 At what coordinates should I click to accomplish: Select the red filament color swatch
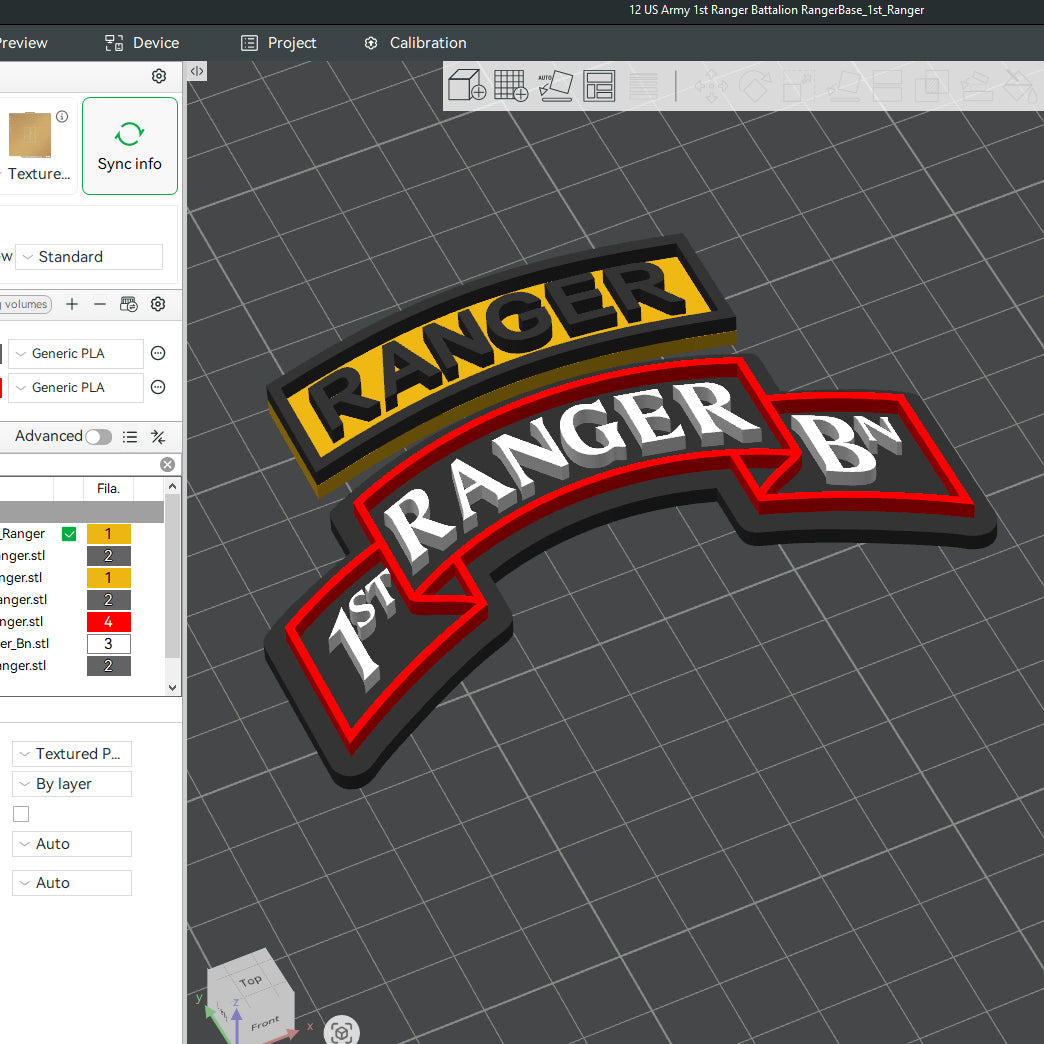(108, 621)
